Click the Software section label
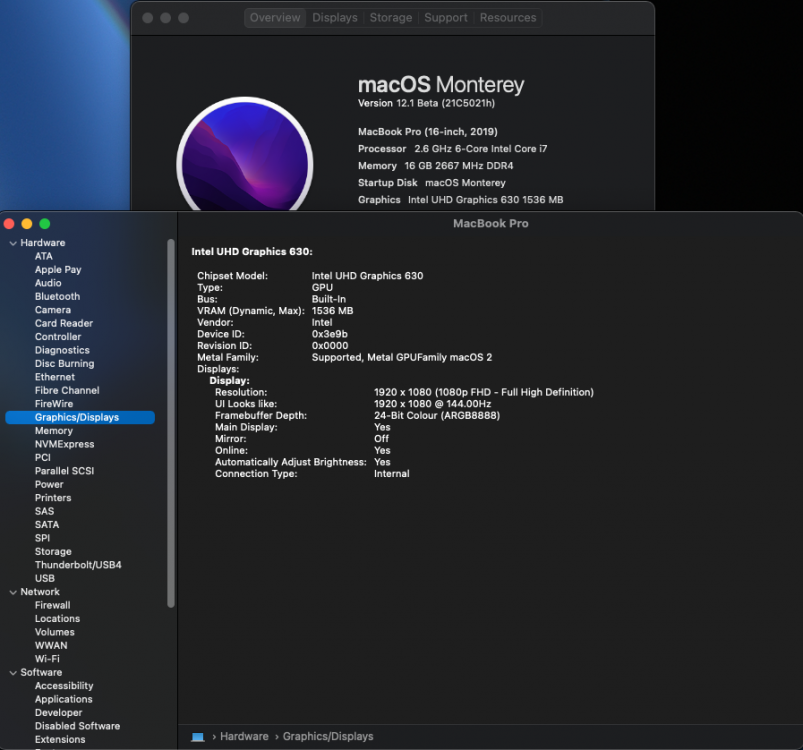This screenshot has width=803, height=750. click(x=41, y=672)
